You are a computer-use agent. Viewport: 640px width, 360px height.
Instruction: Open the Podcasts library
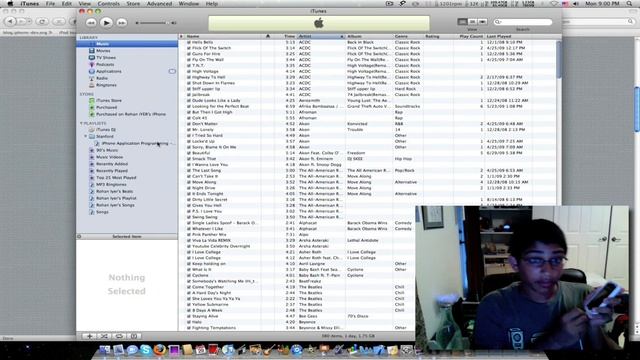(105, 64)
